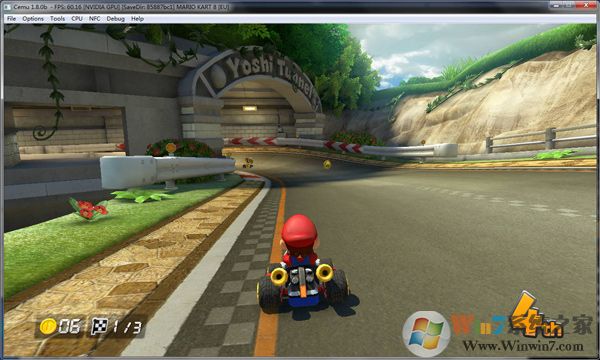This screenshot has height=360, width=600.
Task: Click the Cemu window title bar text
Action: tap(121, 7)
